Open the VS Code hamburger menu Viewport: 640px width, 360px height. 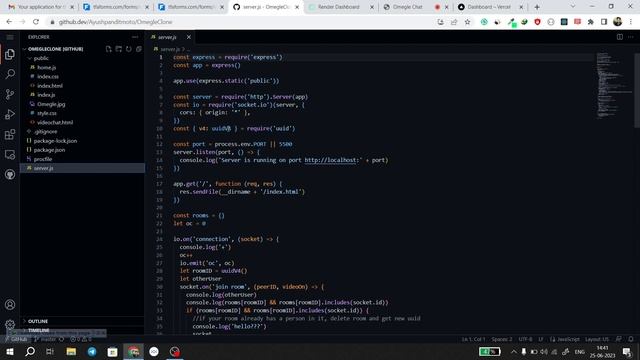pos(10,37)
